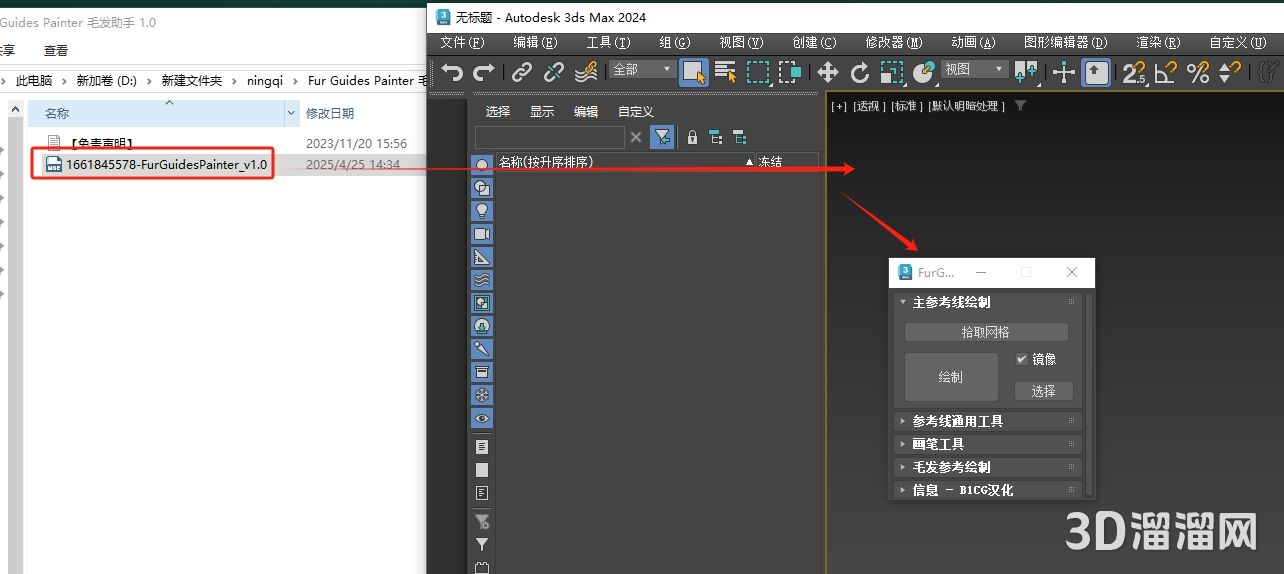Click the 选择 button in FurGuides panel
Screen dimensions: 1284x574
[1043, 391]
